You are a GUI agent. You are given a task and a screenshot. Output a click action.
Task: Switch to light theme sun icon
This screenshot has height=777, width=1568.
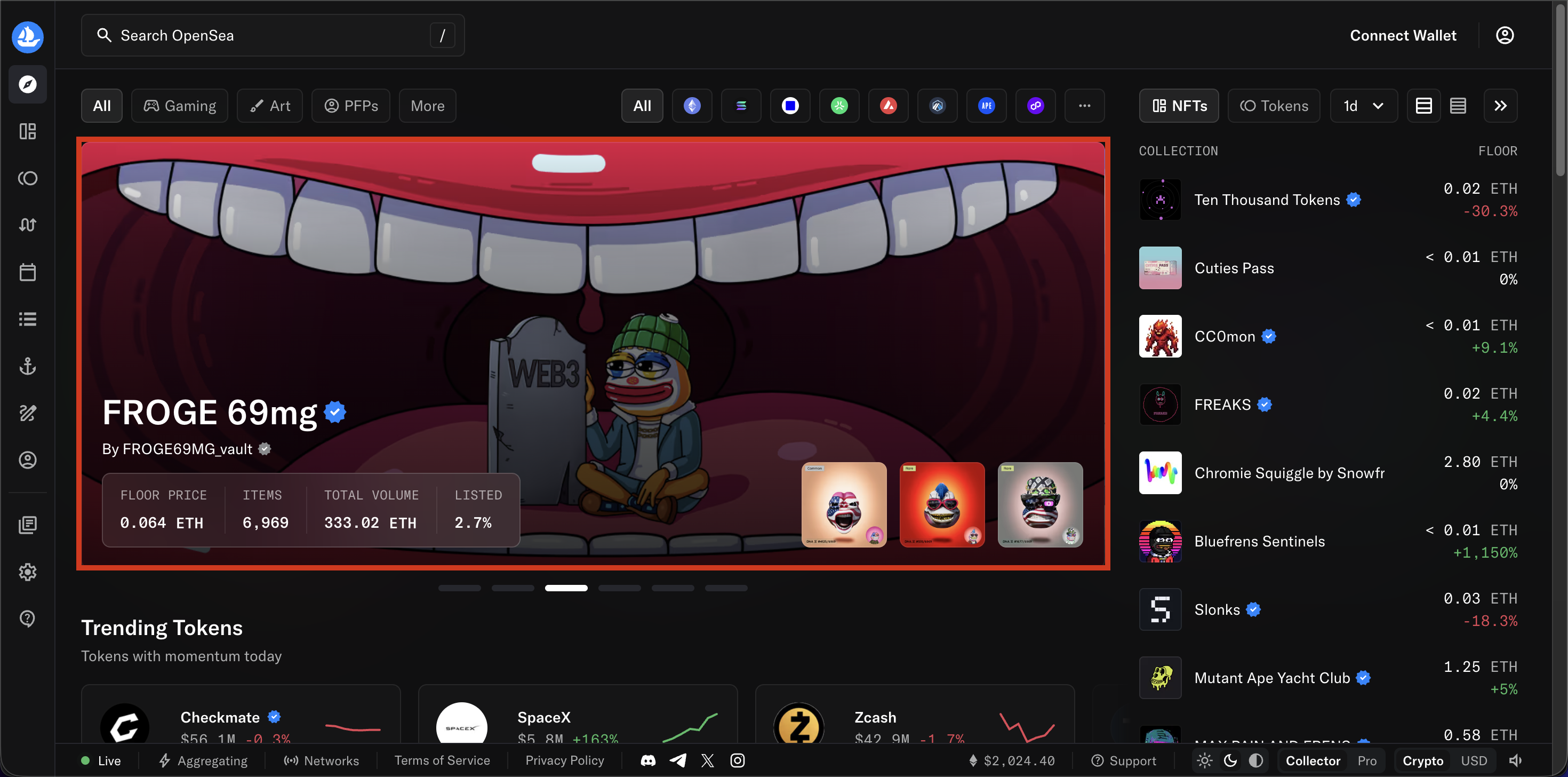tap(1205, 760)
